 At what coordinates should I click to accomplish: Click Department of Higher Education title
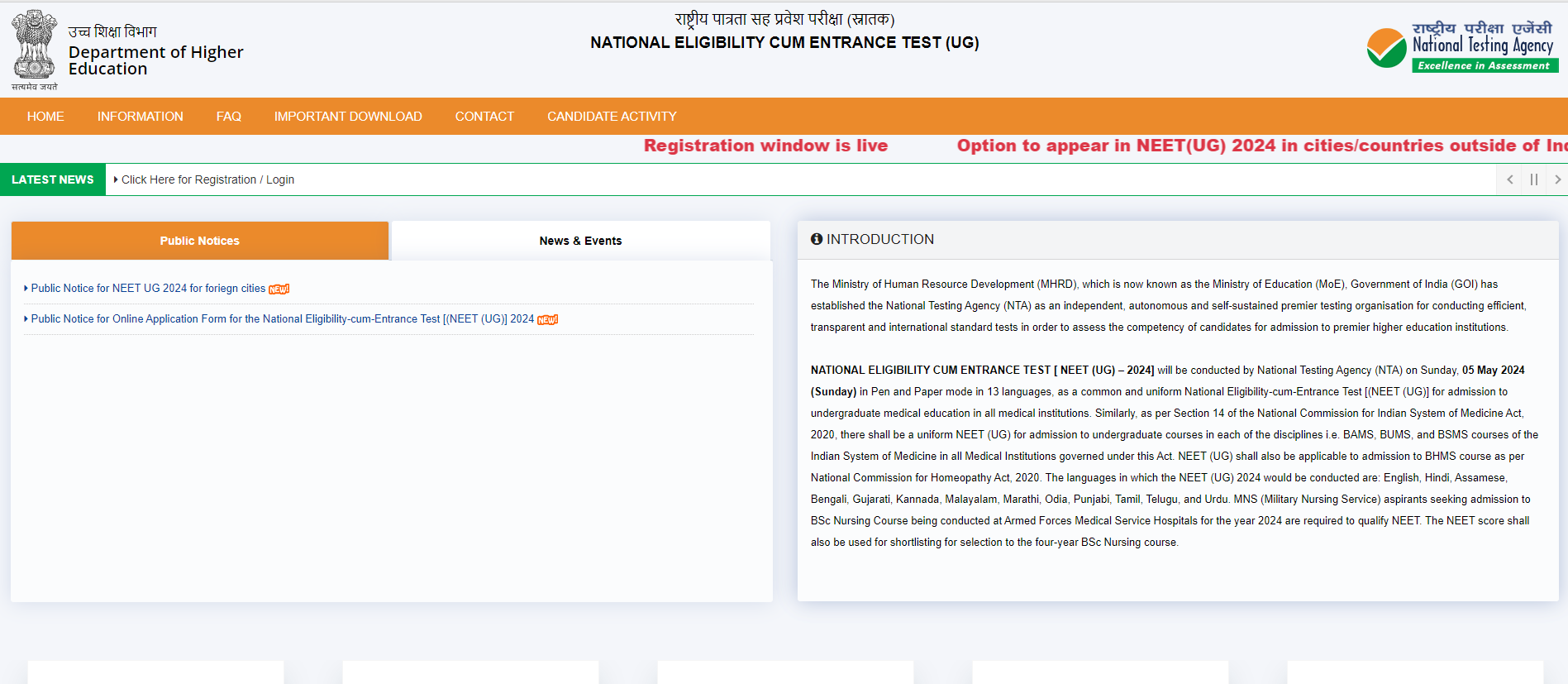[x=155, y=60]
